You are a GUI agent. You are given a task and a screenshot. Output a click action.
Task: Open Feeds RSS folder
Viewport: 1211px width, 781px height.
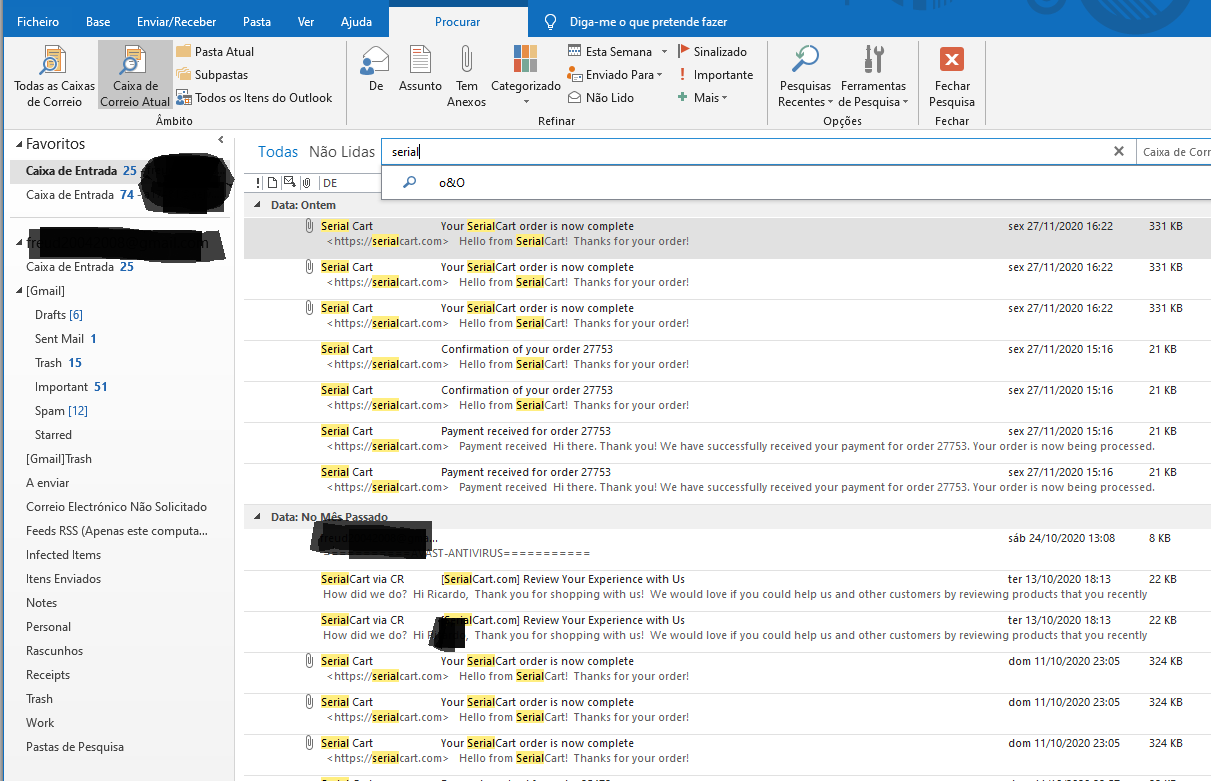click(x=117, y=531)
